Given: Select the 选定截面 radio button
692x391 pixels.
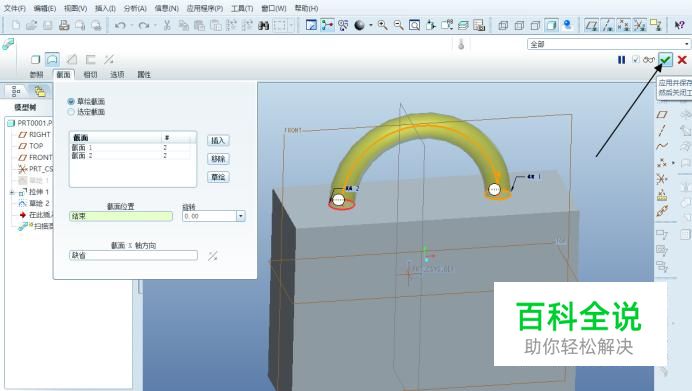Looking at the screenshot, I should (x=71, y=112).
